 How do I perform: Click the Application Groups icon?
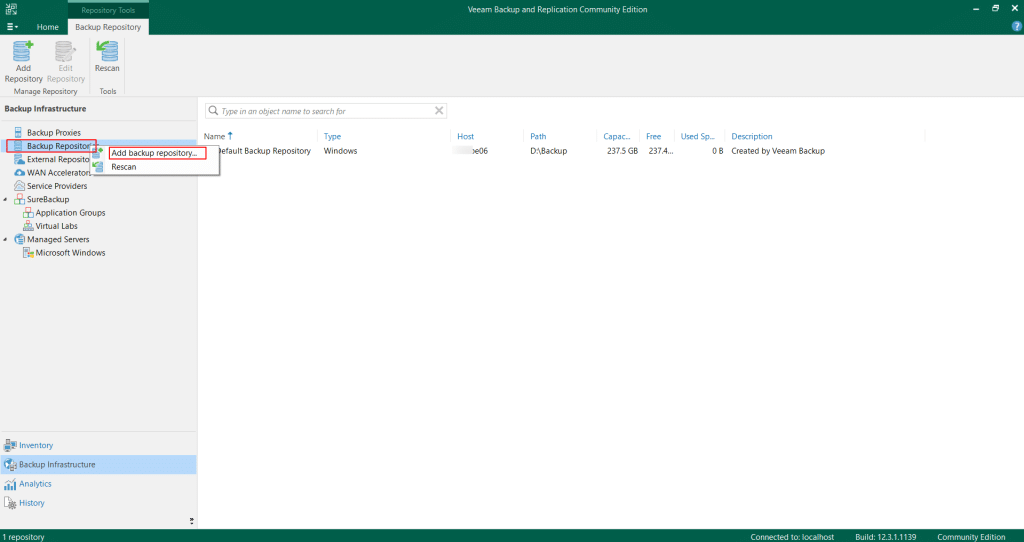click(x=28, y=213)
